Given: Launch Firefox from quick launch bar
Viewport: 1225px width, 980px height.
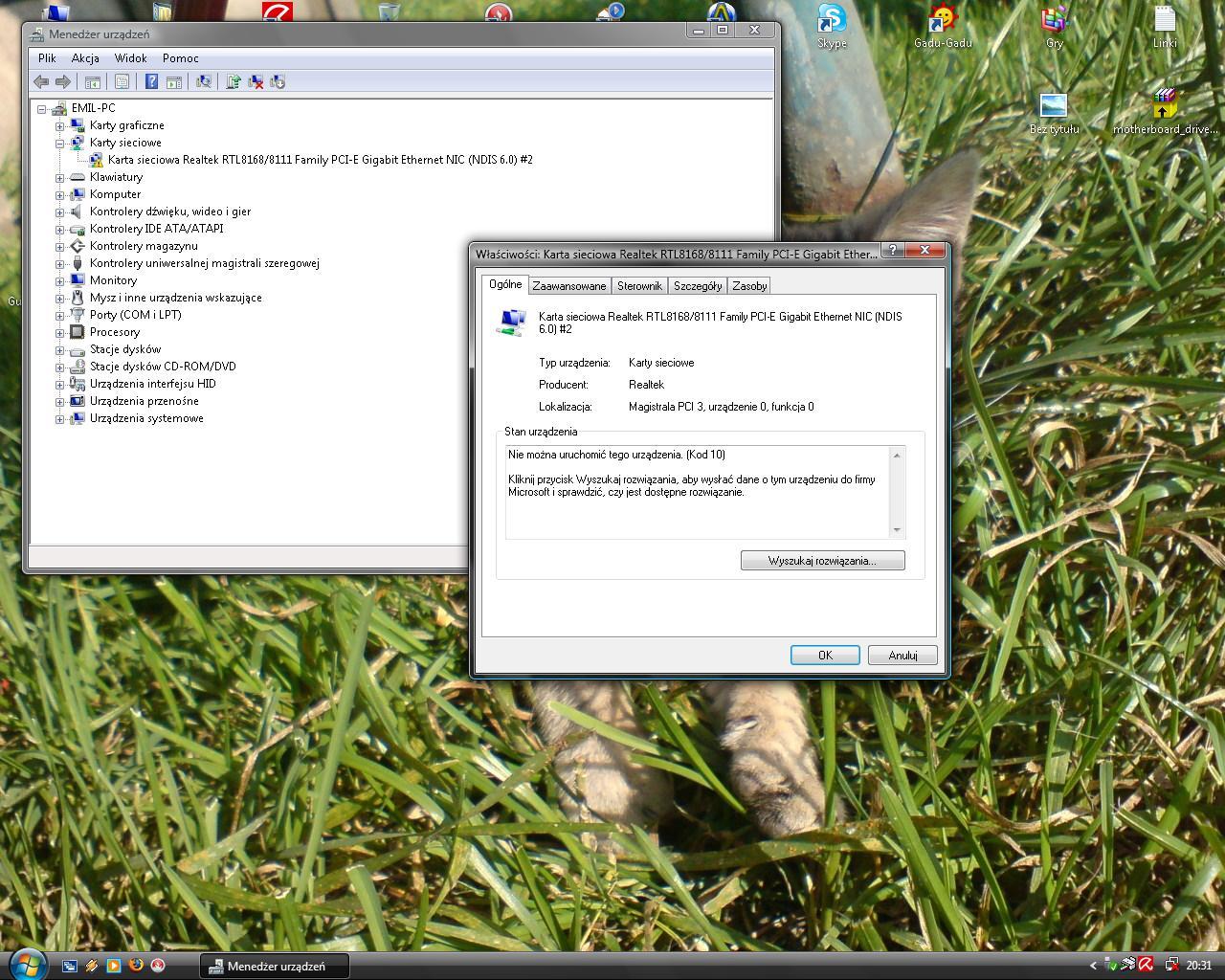Looking at the screenshot, I should [136, 966].
